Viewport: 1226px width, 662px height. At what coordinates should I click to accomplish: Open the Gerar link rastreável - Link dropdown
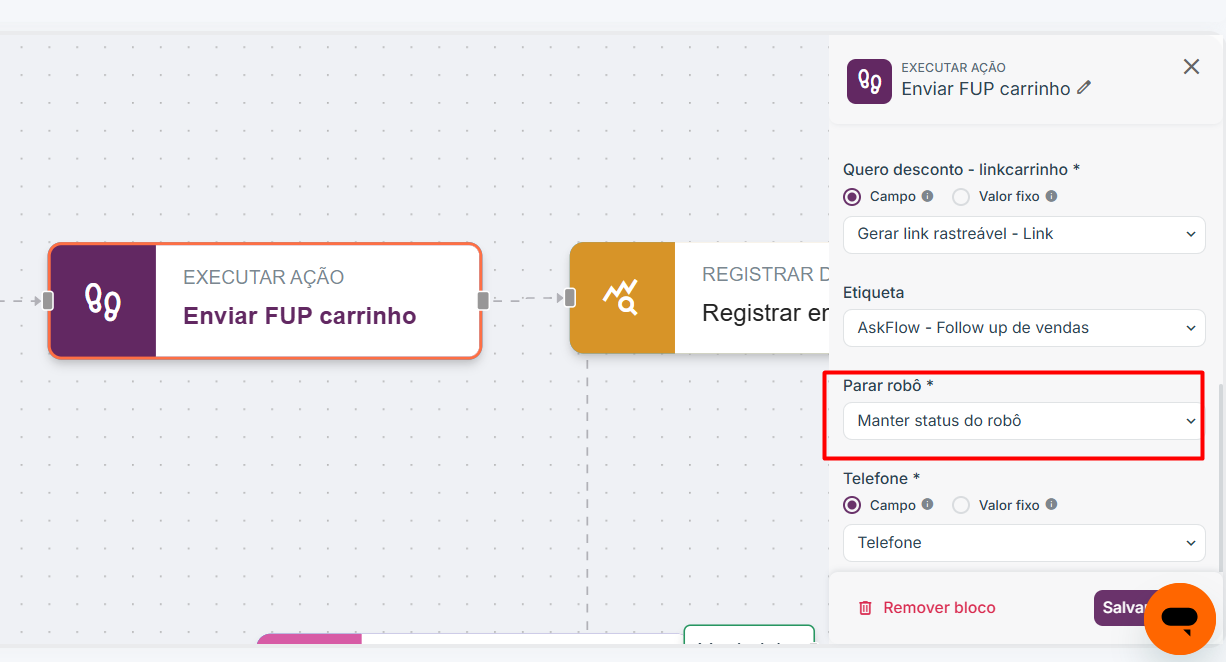[1024, 234]
